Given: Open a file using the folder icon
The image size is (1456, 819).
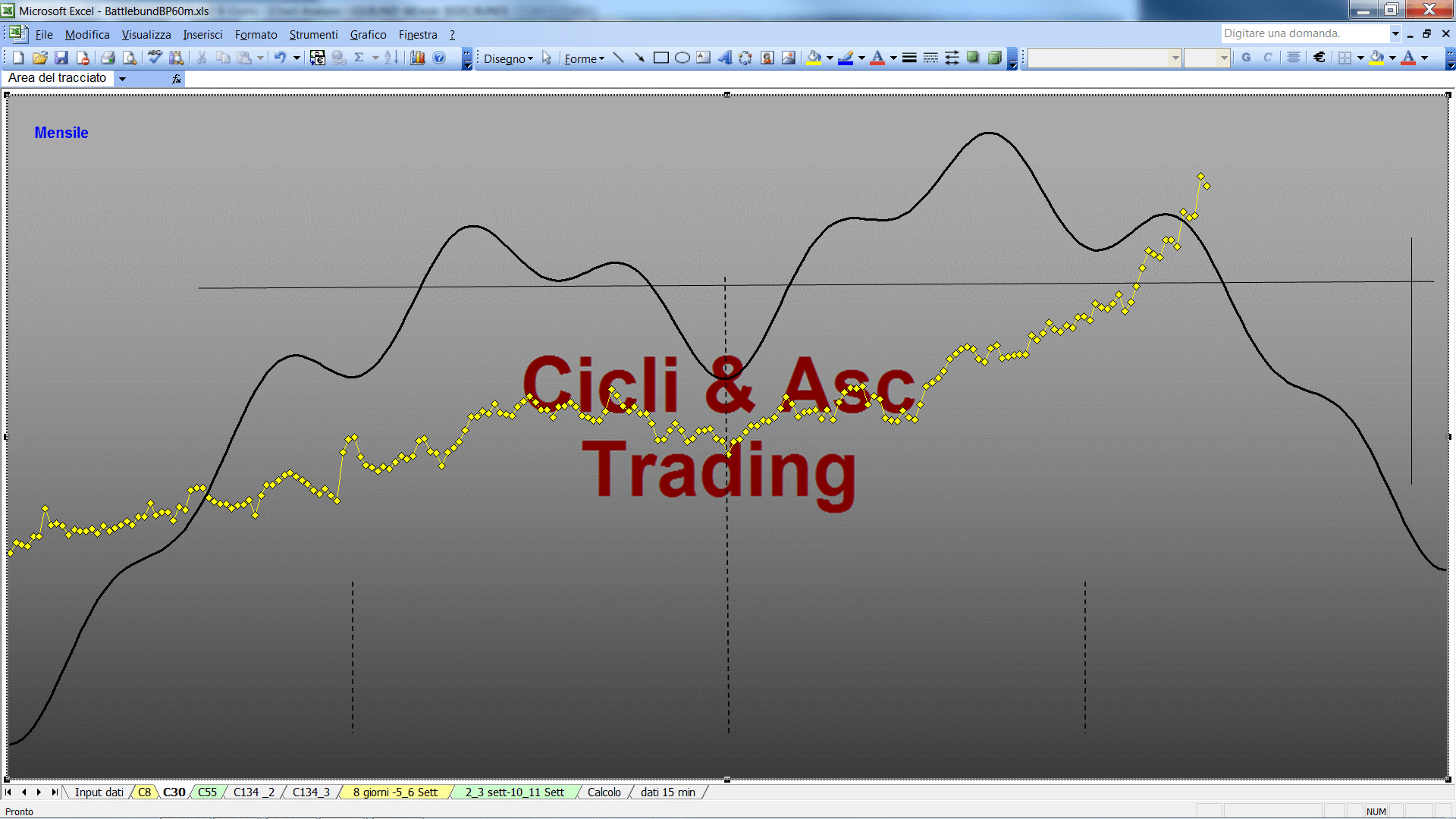Looking at the screenshot, I should (40, 58).
